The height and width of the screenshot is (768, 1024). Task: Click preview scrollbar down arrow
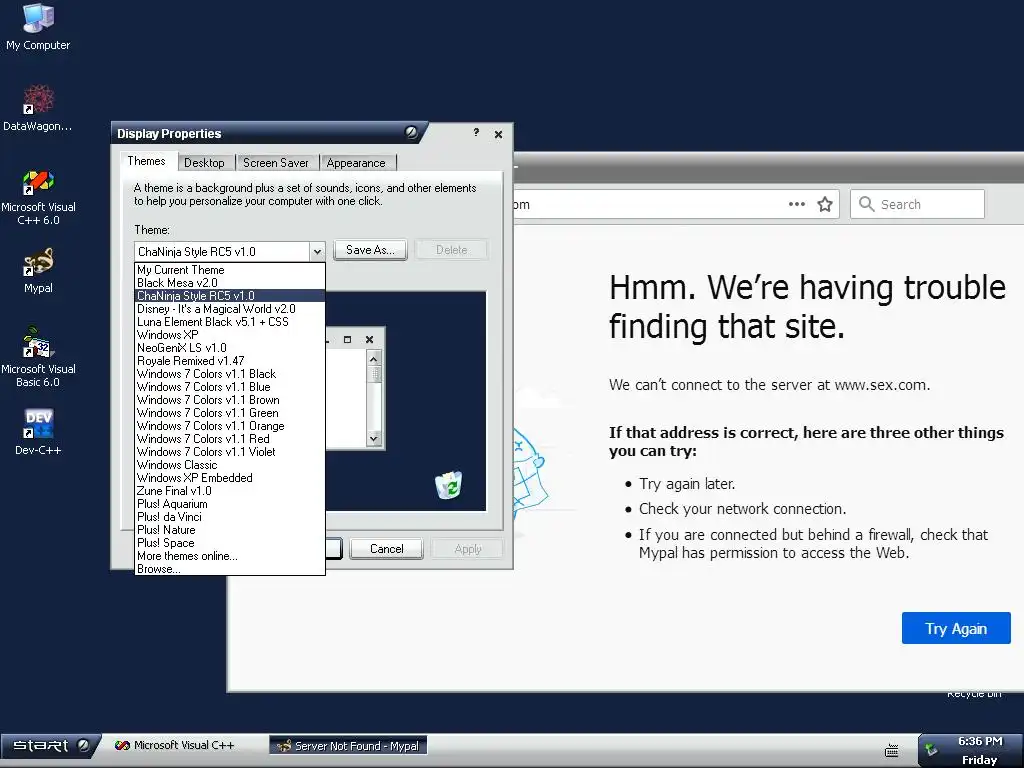374,439
